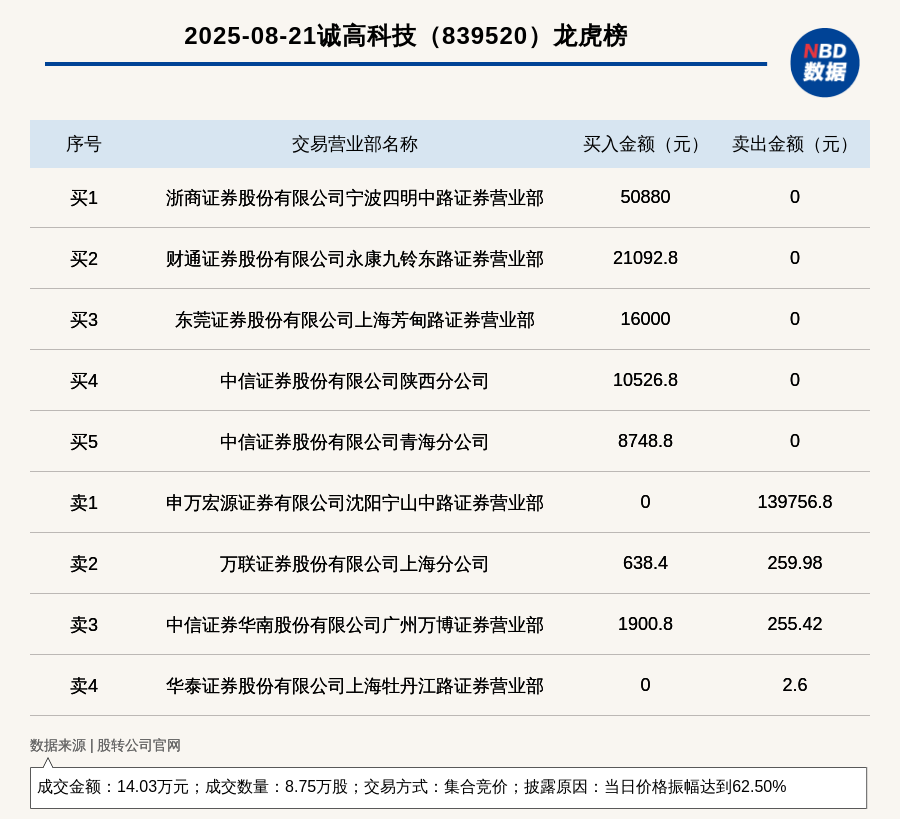
Task: Click the 卖2 row label
Action: pyautogui.click(x=84, y=564)
